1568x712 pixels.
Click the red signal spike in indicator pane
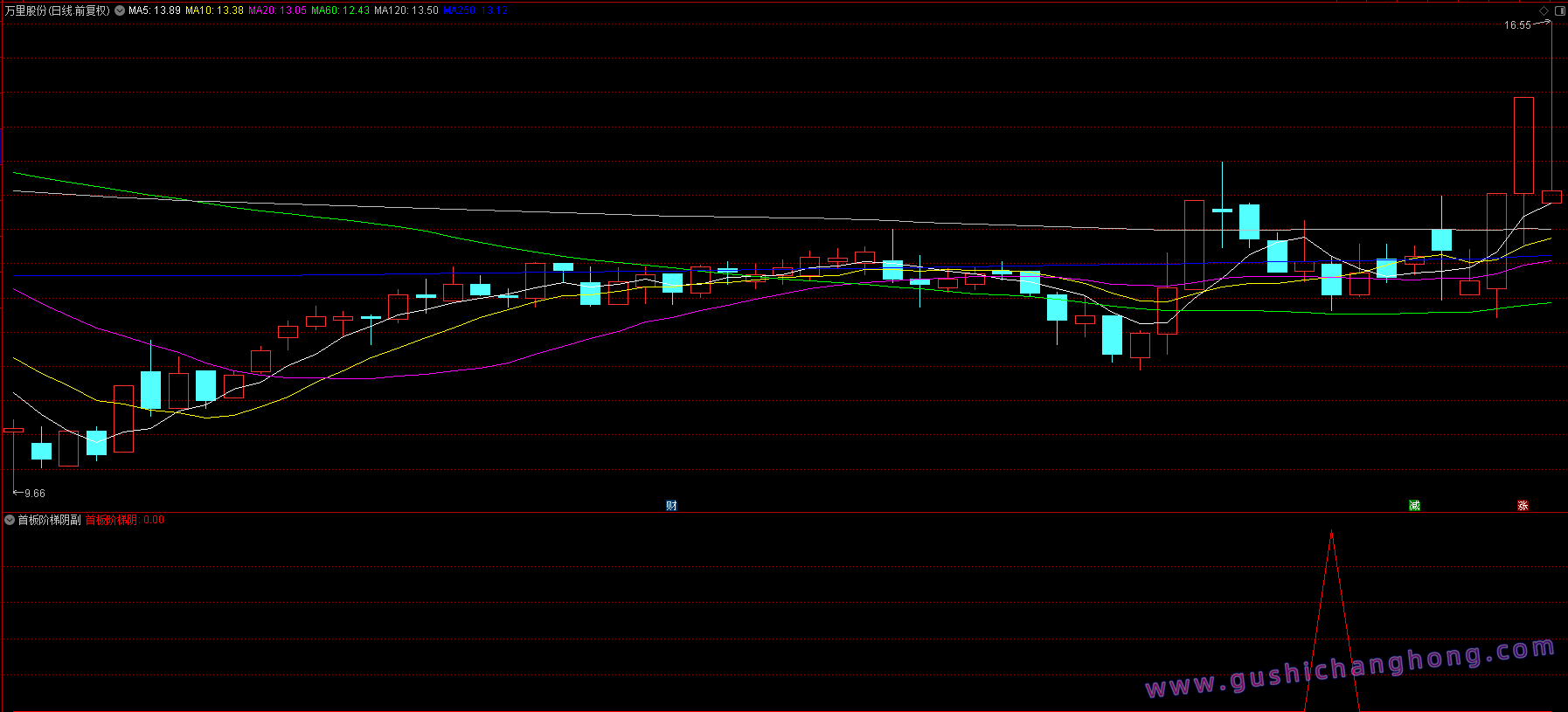pos(1332,620)
